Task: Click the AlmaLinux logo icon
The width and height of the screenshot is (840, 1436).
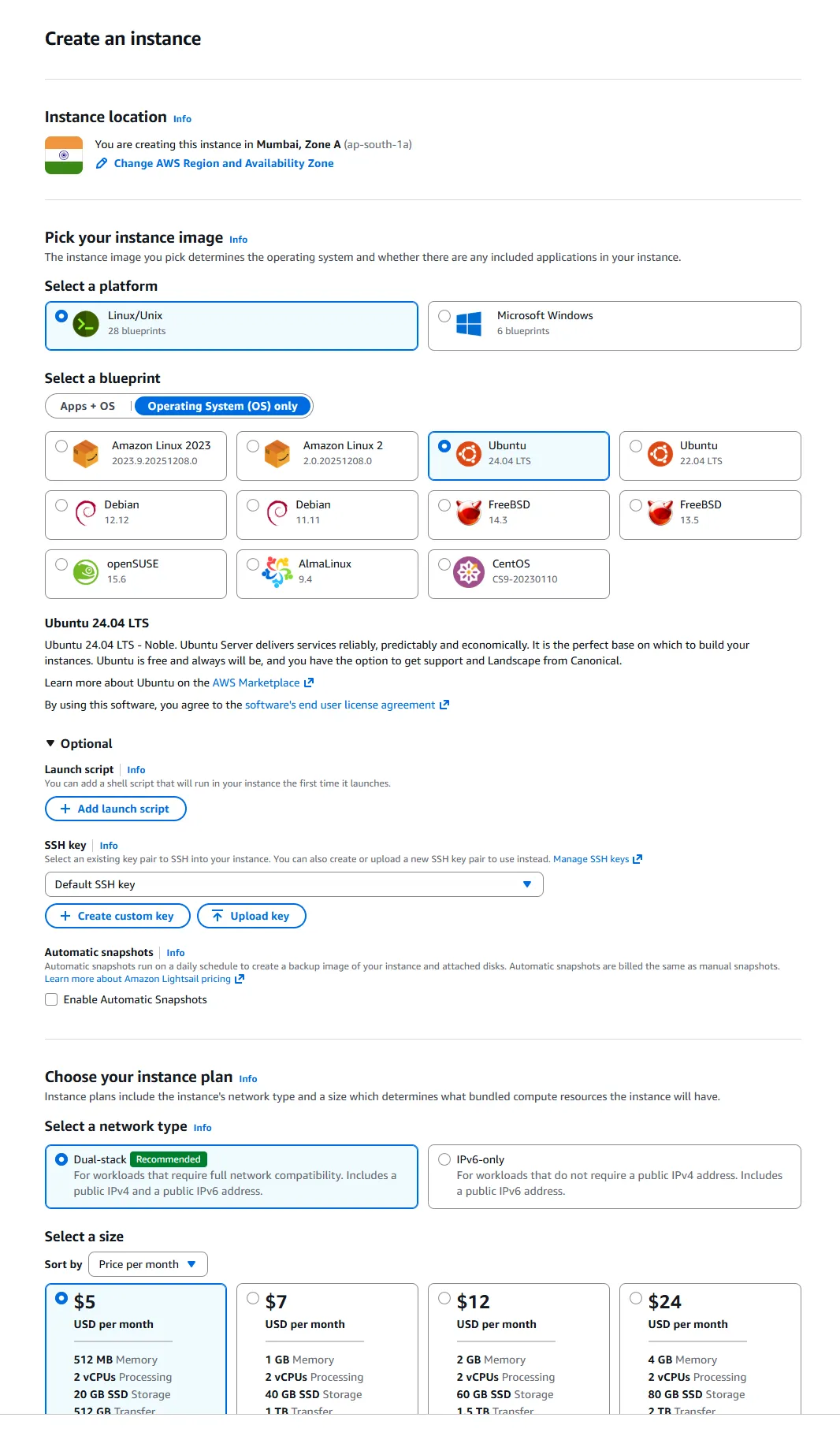Action: 277,573
